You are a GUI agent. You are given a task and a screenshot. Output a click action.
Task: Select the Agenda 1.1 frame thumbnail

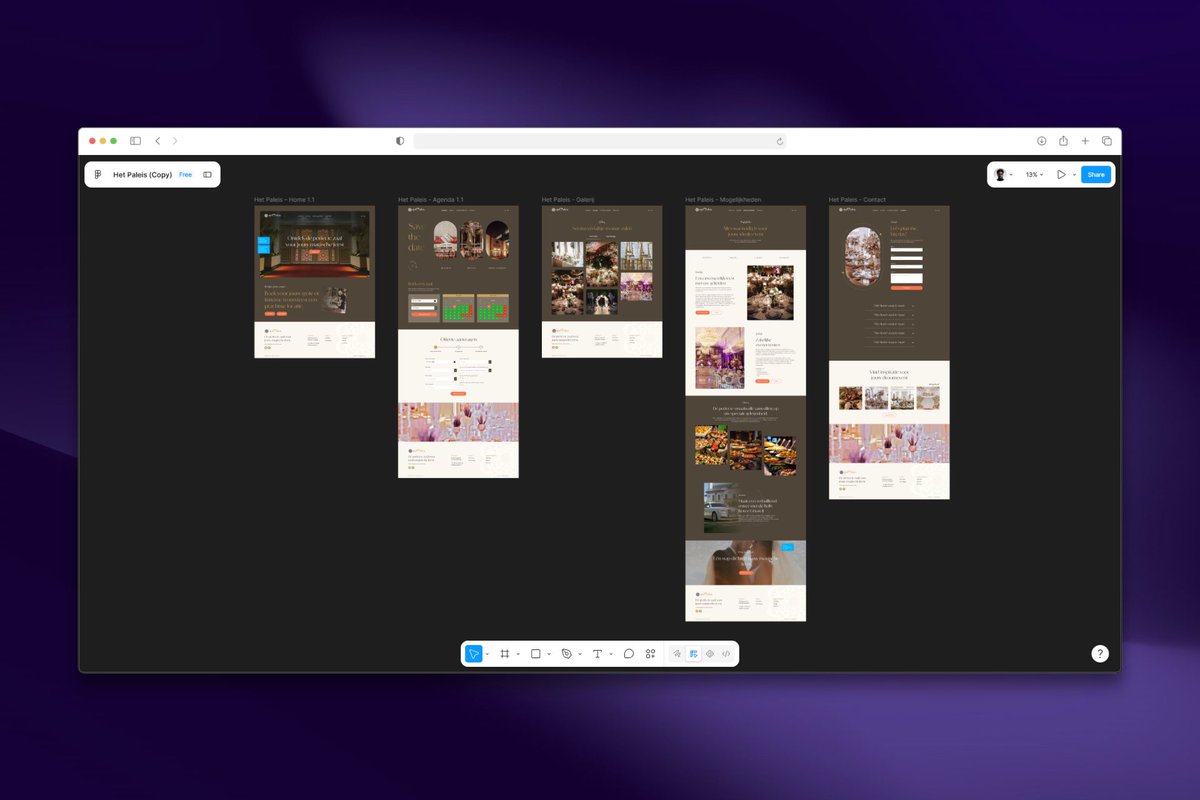coord(458,342)
